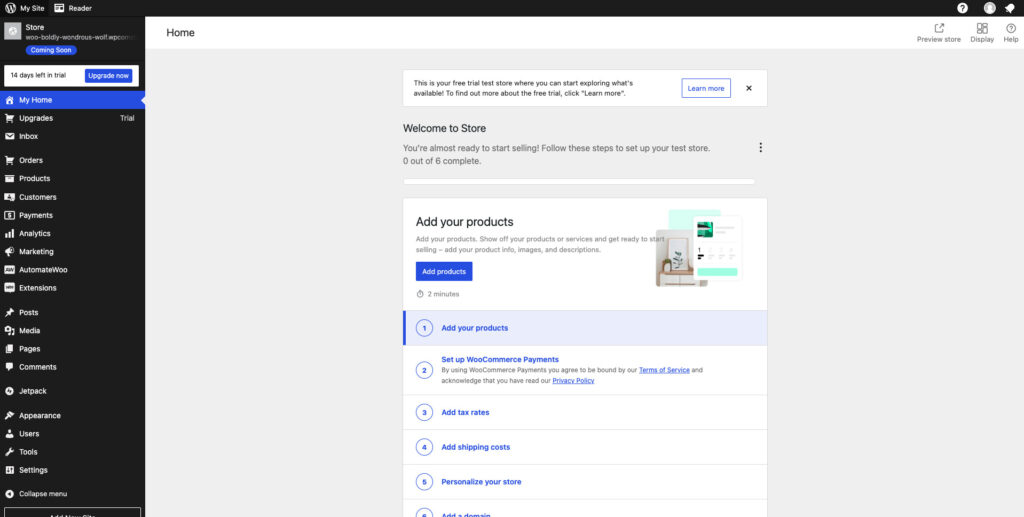This screenshot has width=1024, height=517.
Task: Open the user avatar profile icon
Action: (x=989, y=8)
